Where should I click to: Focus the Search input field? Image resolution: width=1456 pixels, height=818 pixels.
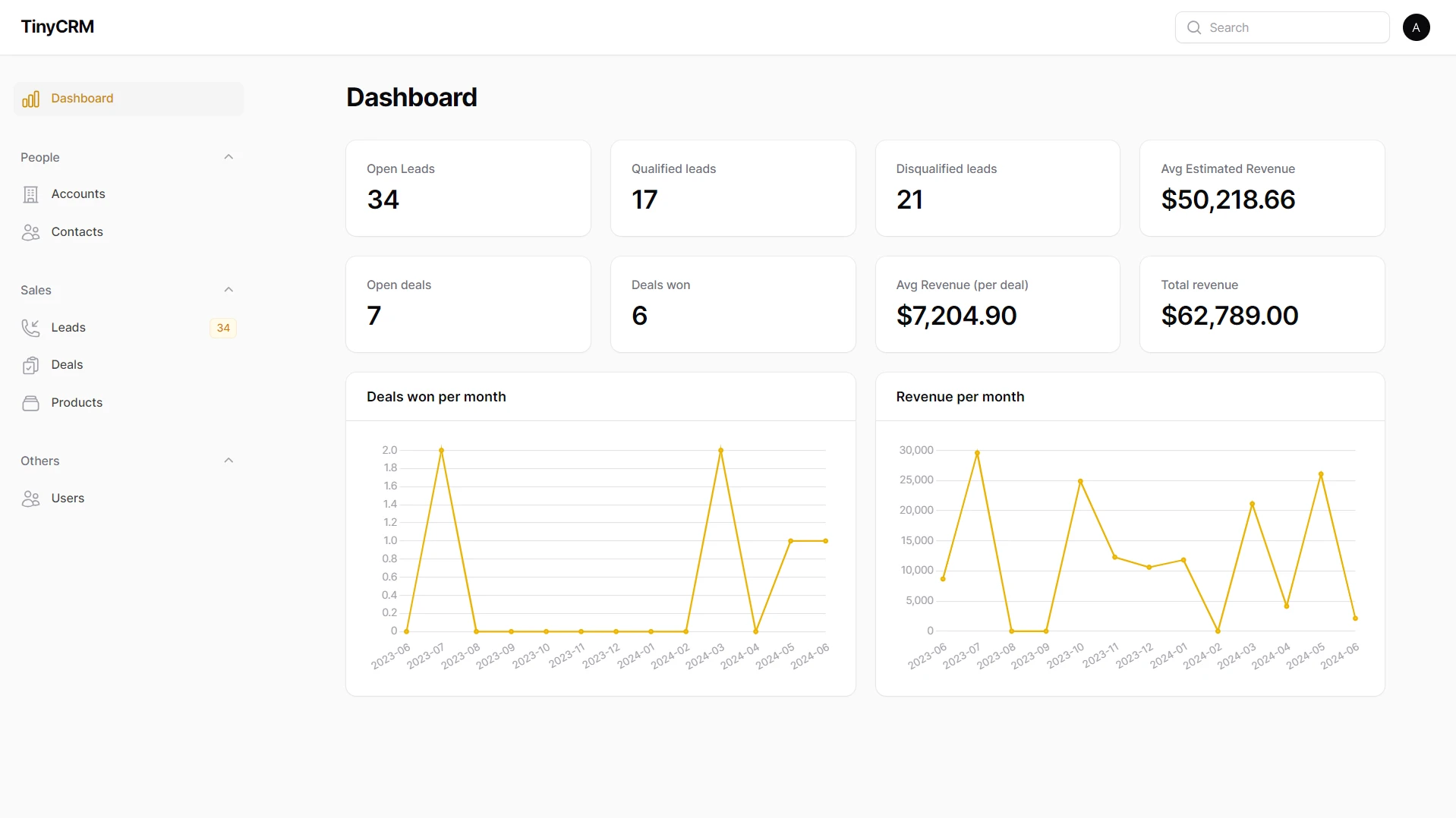point(1282,27)
